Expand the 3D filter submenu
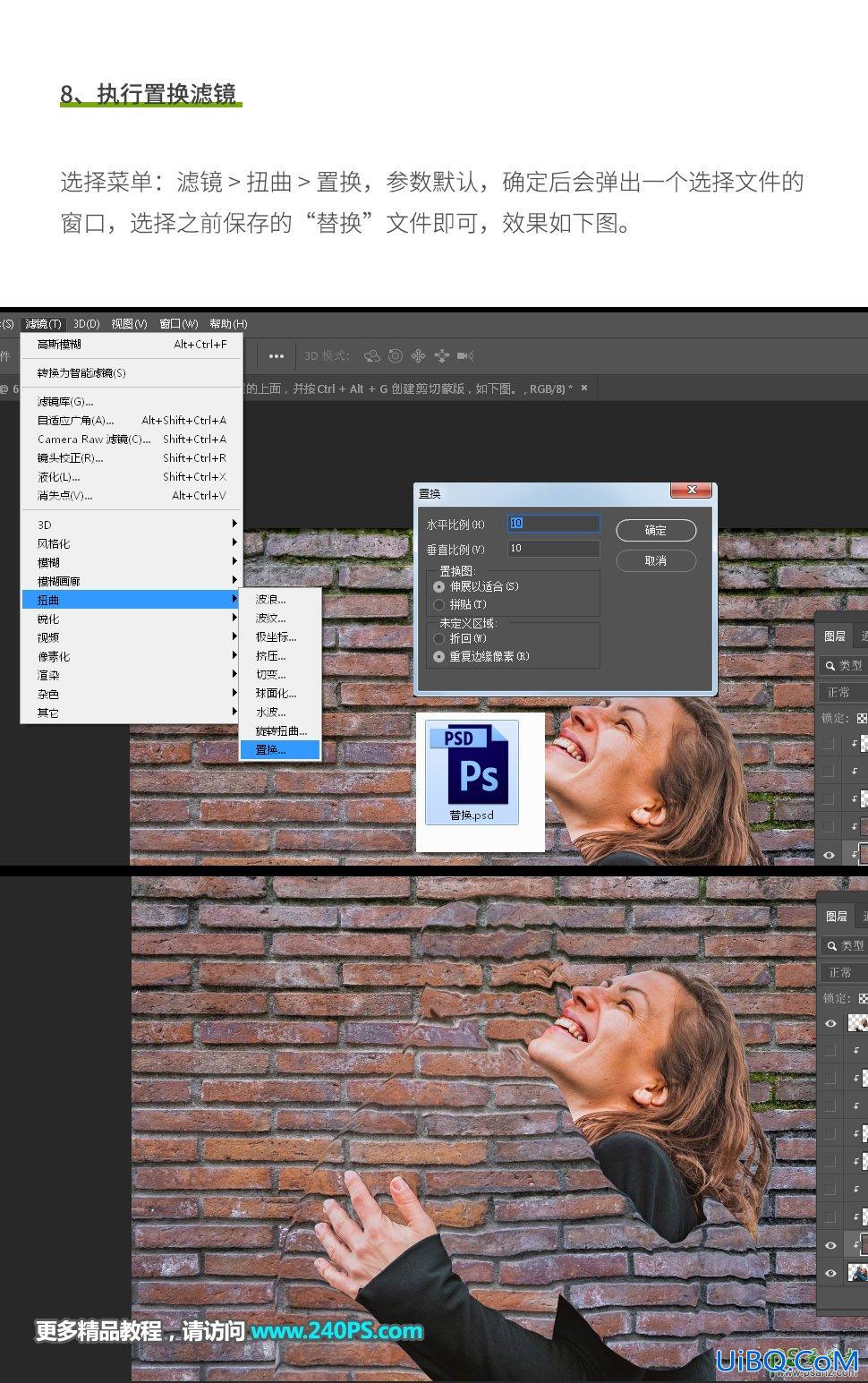The width and height of the screenshot is (868, 1383). pos(131,525)
